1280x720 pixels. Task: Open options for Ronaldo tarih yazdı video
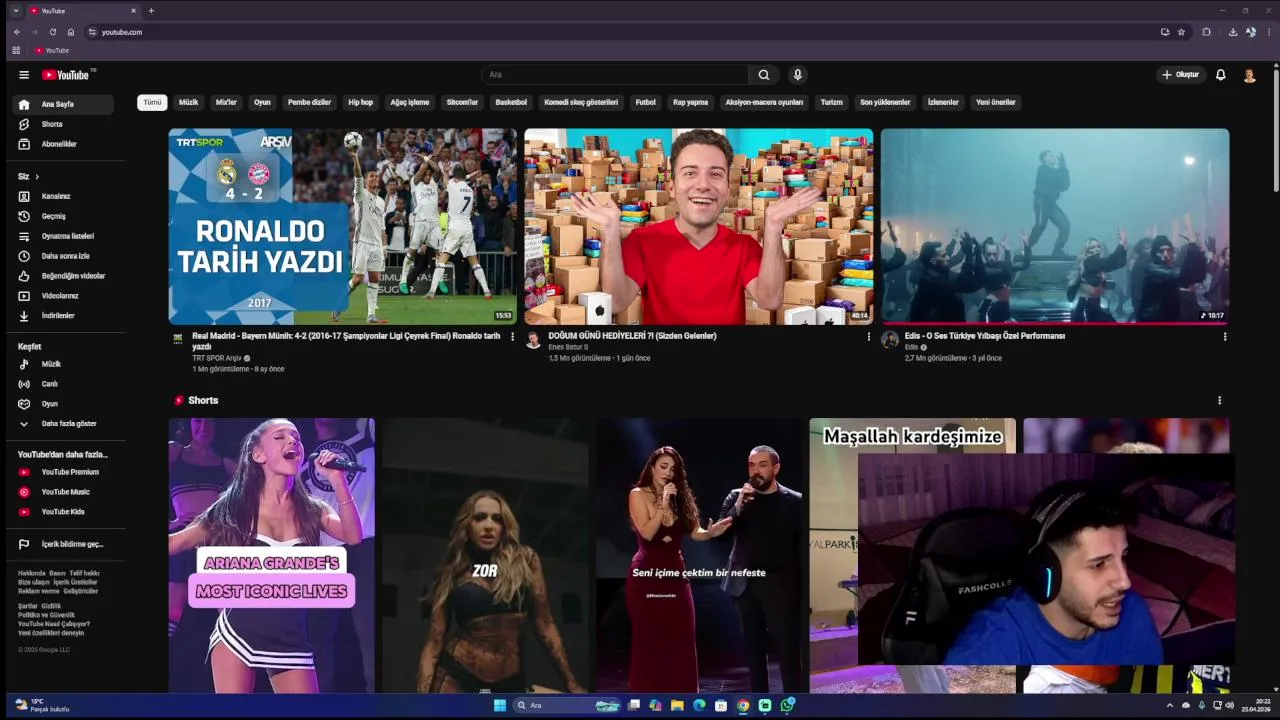coord(513,337)
